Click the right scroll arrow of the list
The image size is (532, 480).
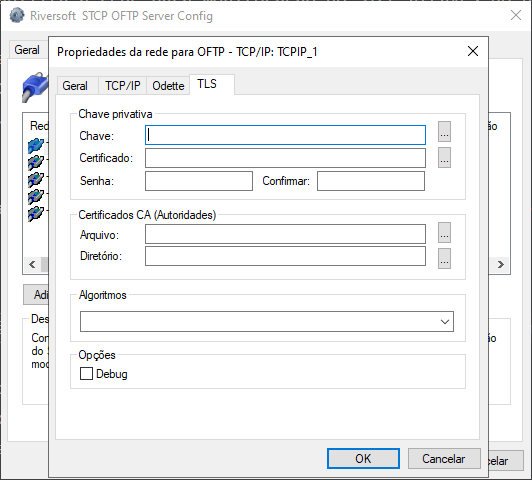501,264
